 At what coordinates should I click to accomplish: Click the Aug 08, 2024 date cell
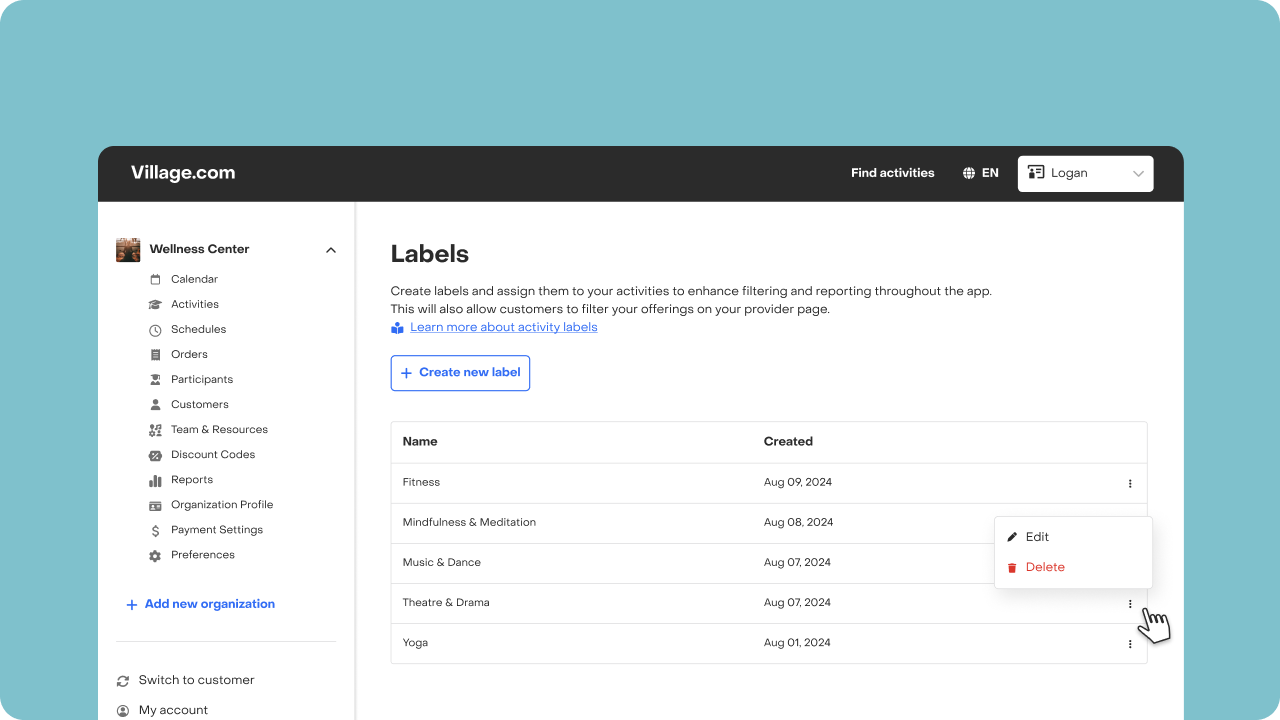(798, 522)
